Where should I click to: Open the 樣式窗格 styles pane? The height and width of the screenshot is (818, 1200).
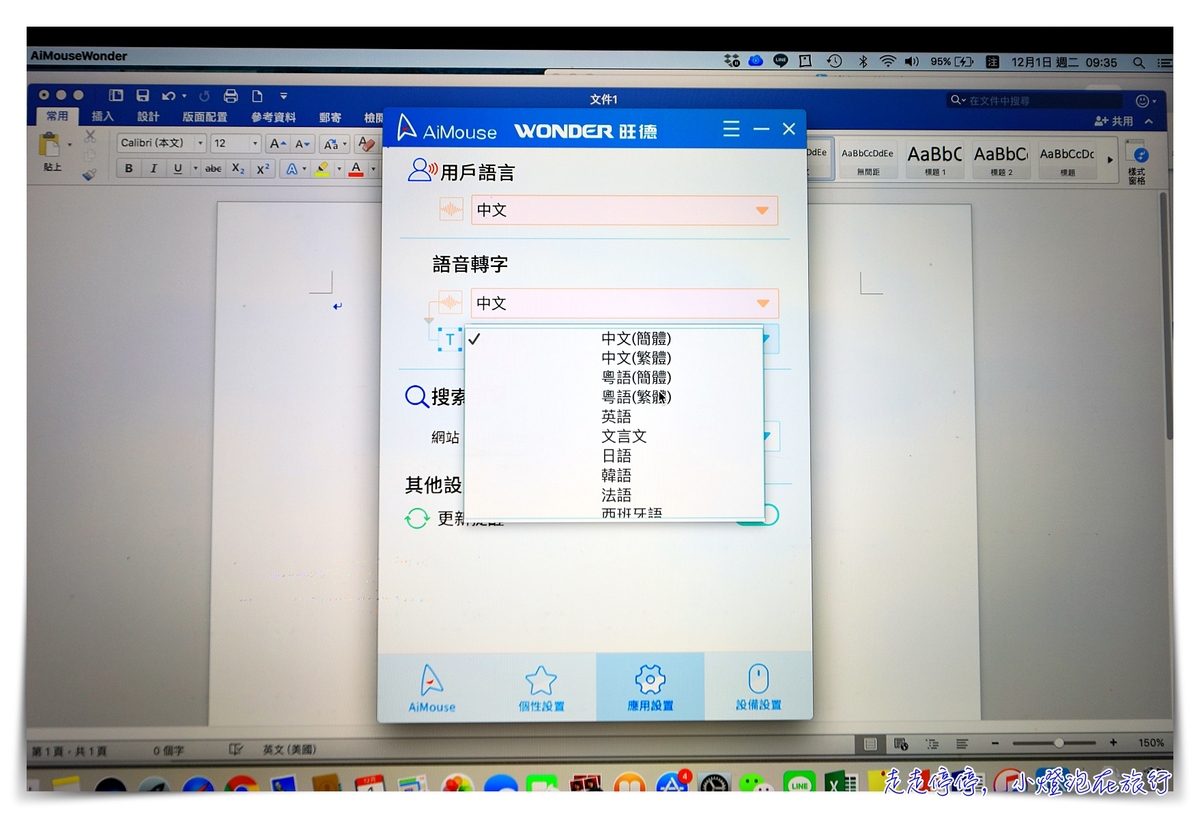coord(1137,161)
